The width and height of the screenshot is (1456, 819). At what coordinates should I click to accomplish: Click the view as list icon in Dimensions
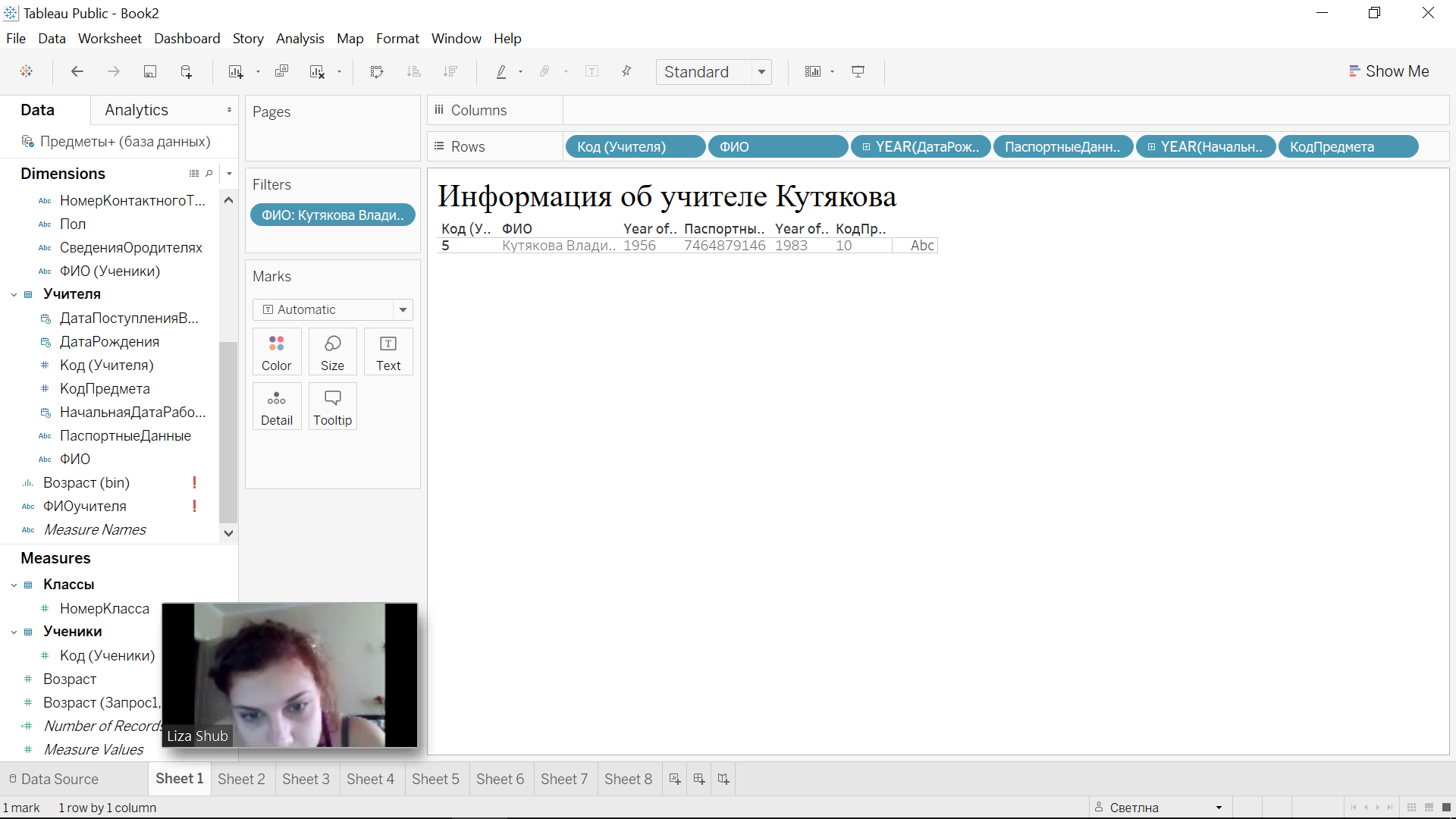pos(194,174)
